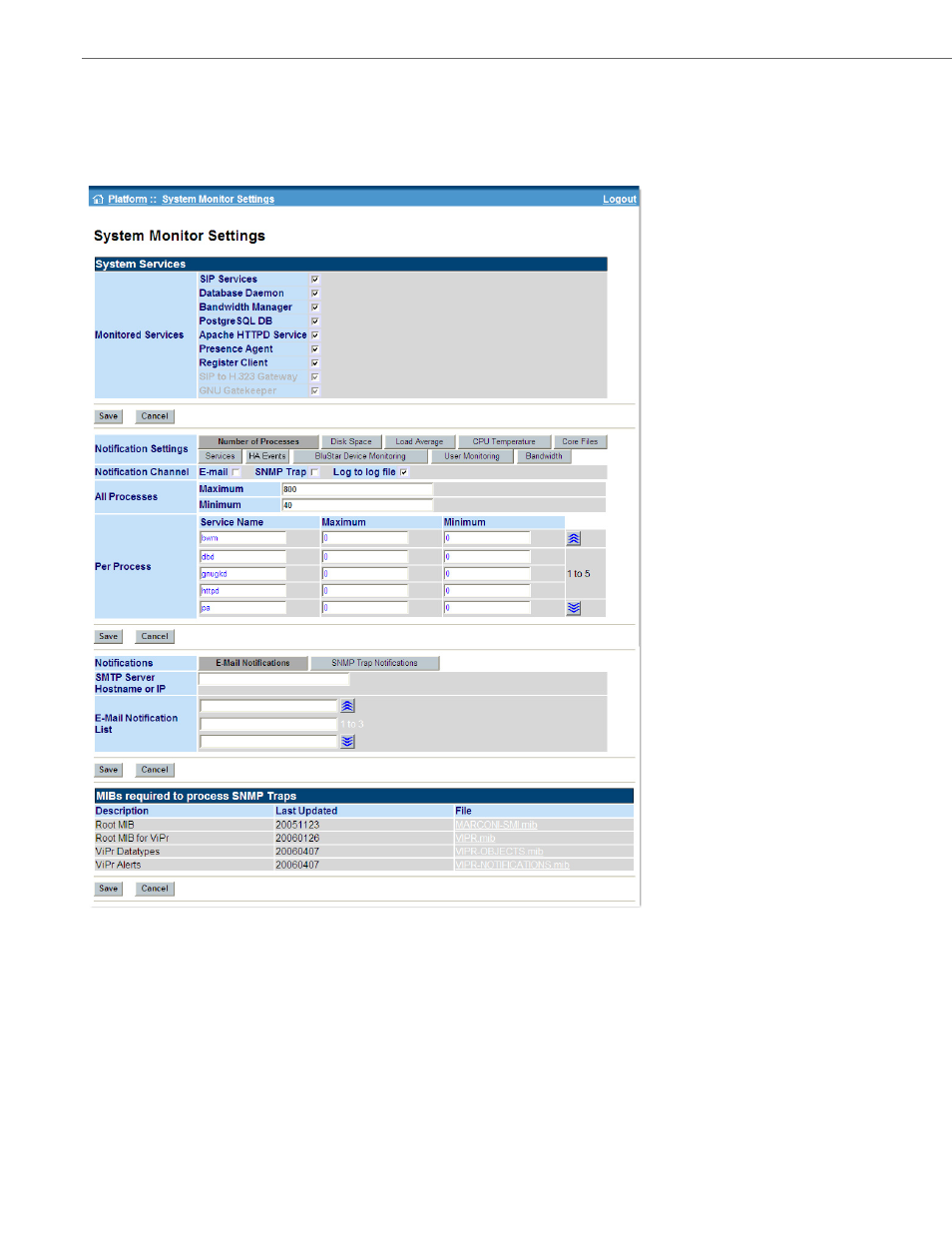Switch to SNMP Trap Notifications tab

tap(375, 663)
